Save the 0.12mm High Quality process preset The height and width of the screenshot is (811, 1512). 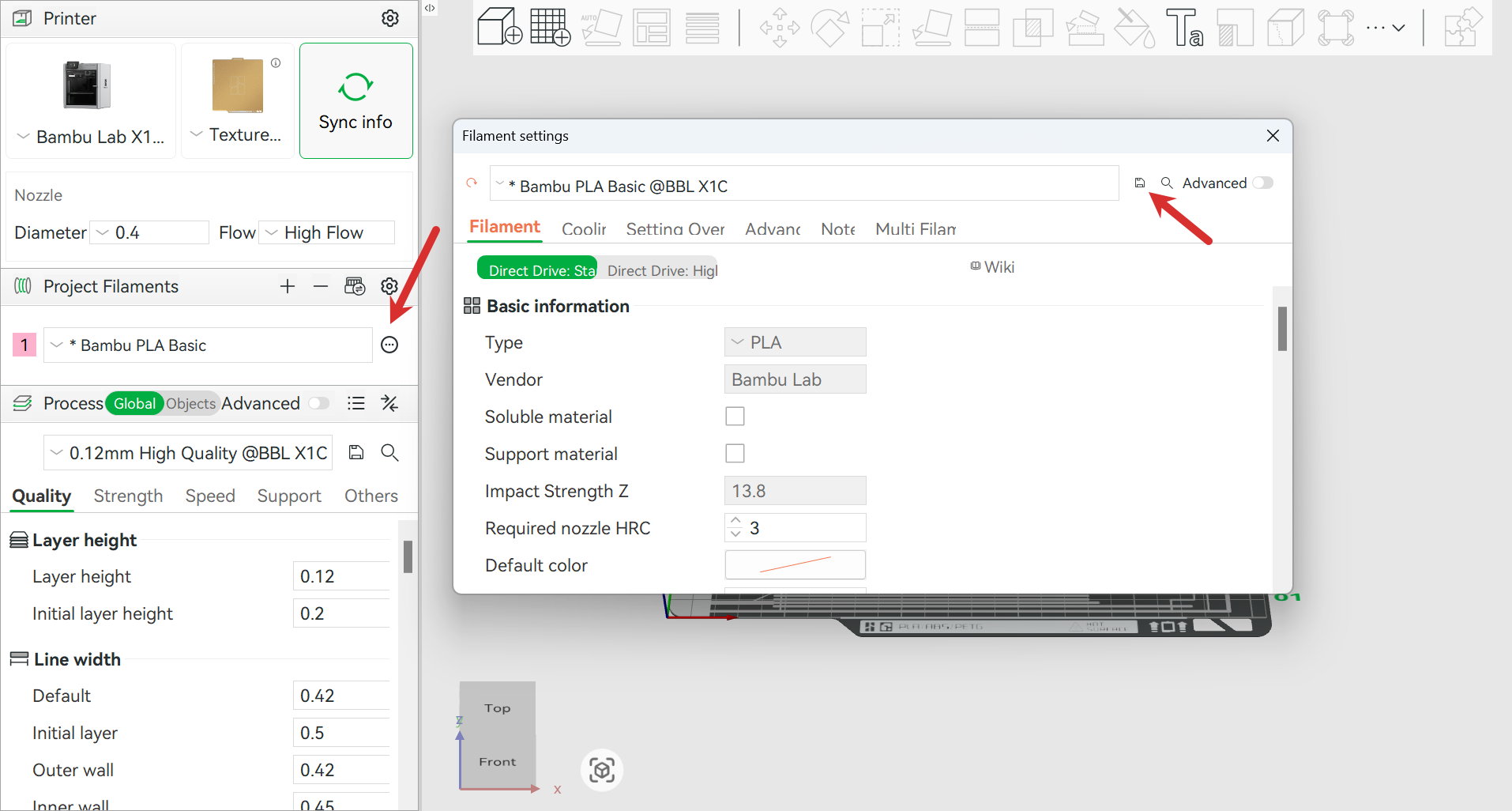click(x=356, y=452)
